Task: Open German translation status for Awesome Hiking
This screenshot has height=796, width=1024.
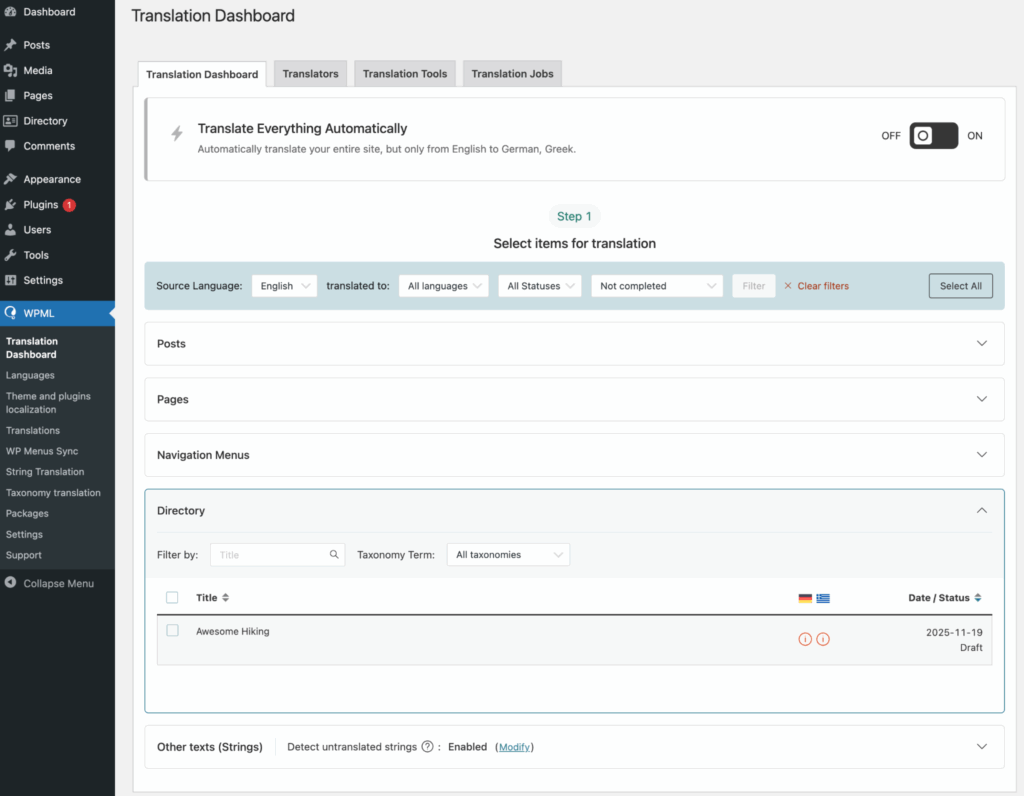Action: click(x=805, y=638)
